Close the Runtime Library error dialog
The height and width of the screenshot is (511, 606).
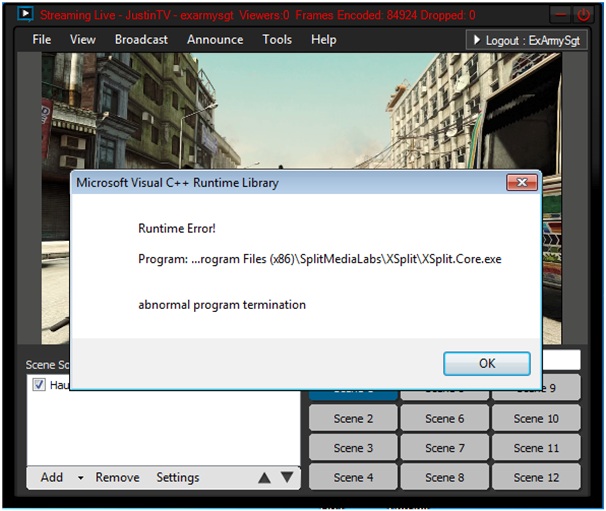pyautogui.click(x=521, y=183)
